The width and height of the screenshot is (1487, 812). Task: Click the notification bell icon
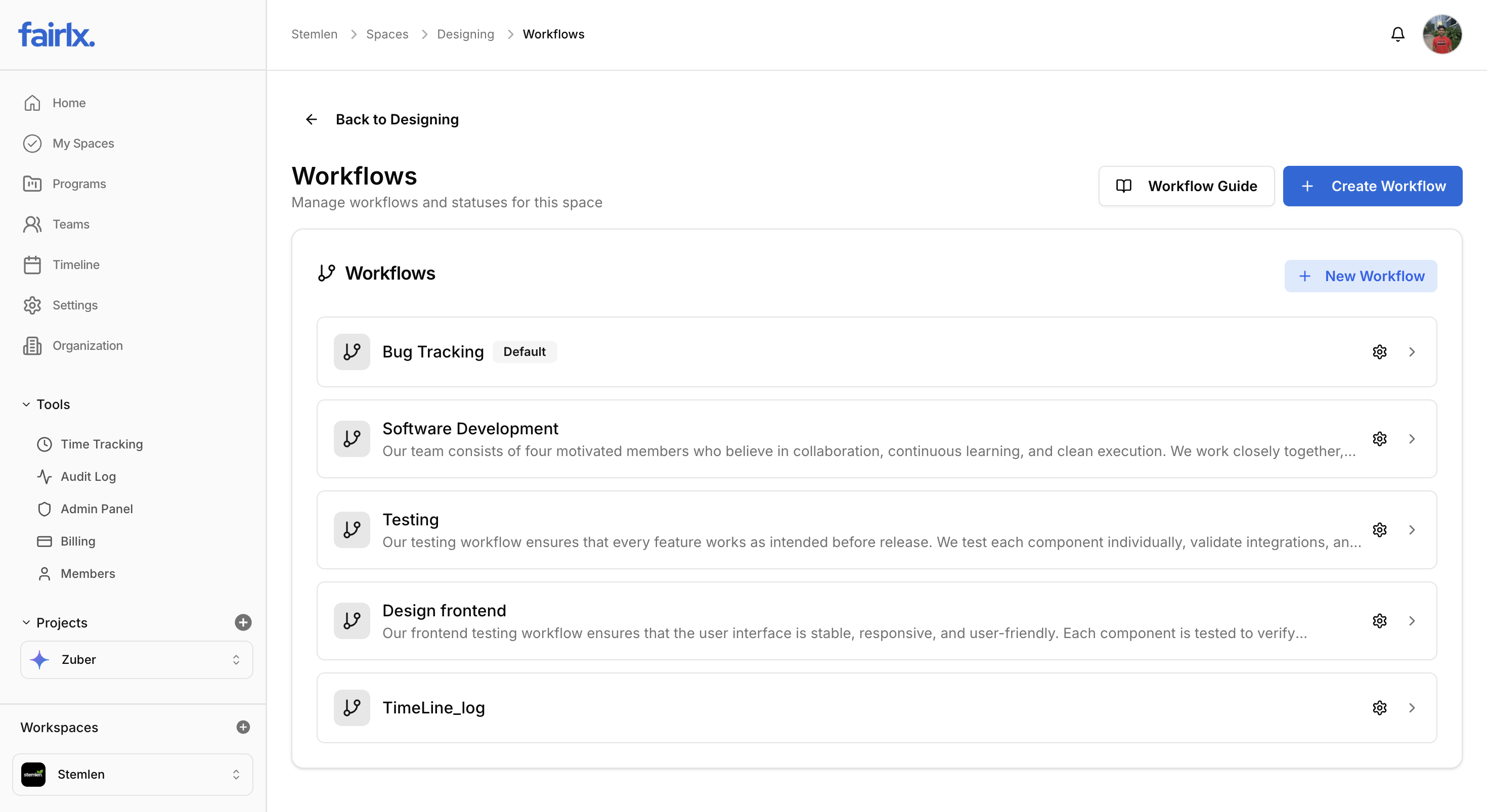1397,34
